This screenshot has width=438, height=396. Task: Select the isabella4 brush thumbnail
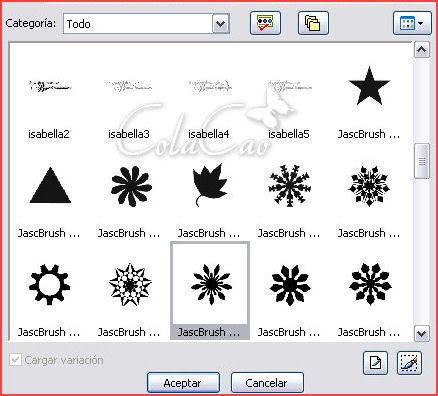(x=209, y=87)
